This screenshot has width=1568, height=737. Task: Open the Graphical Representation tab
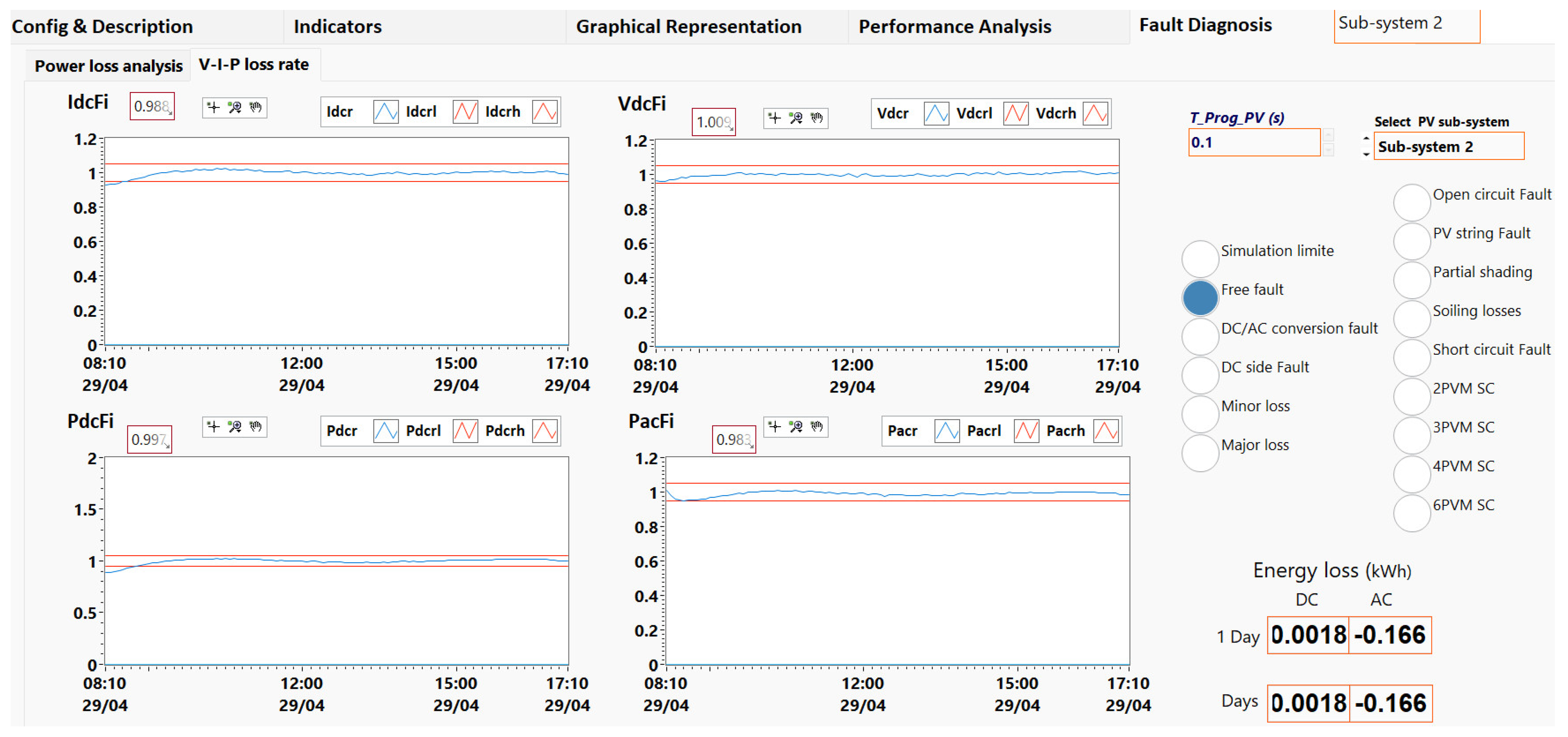coord(689,27)
